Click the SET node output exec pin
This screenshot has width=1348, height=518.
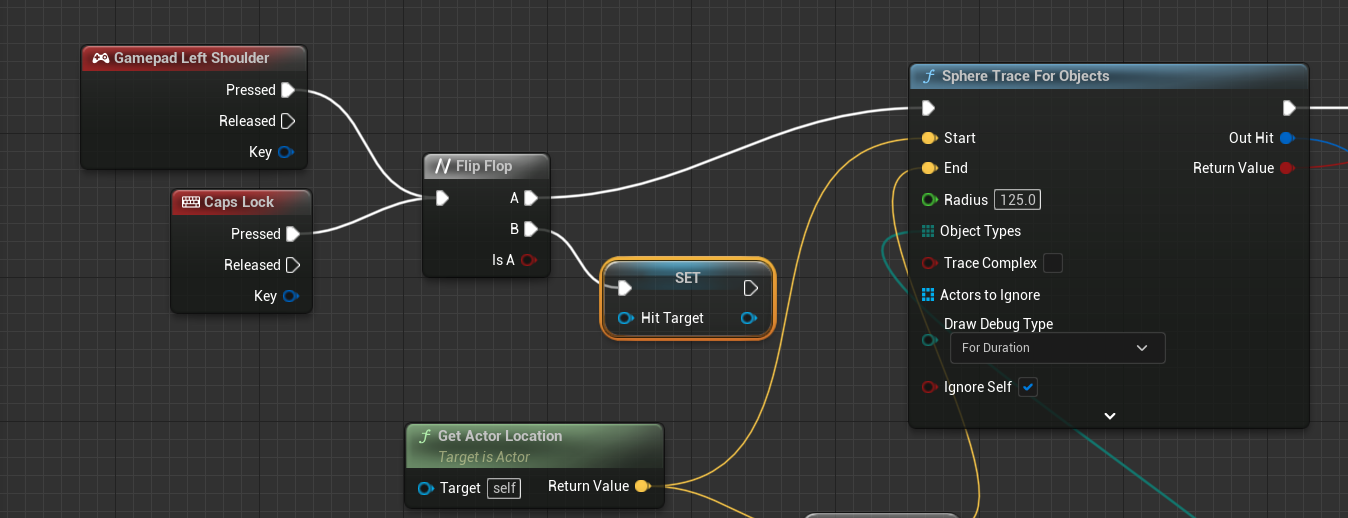click(751, 288)
